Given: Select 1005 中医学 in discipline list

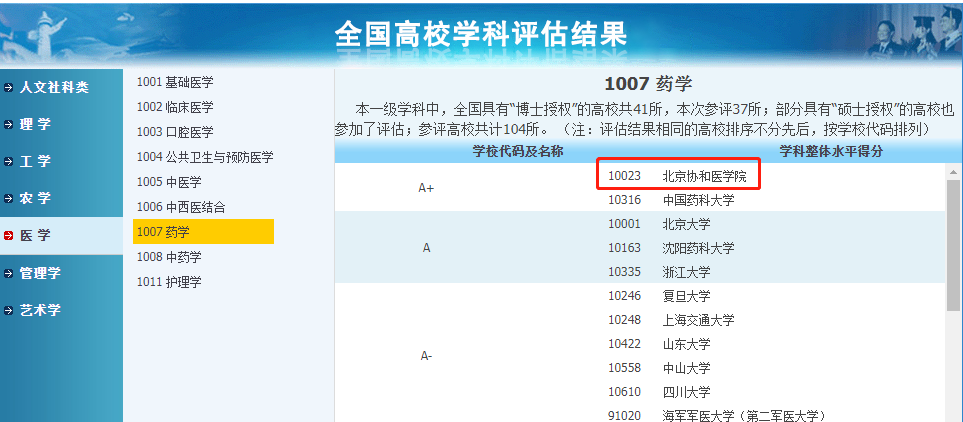Looking at the screenshot, I should tap(169, 182).
